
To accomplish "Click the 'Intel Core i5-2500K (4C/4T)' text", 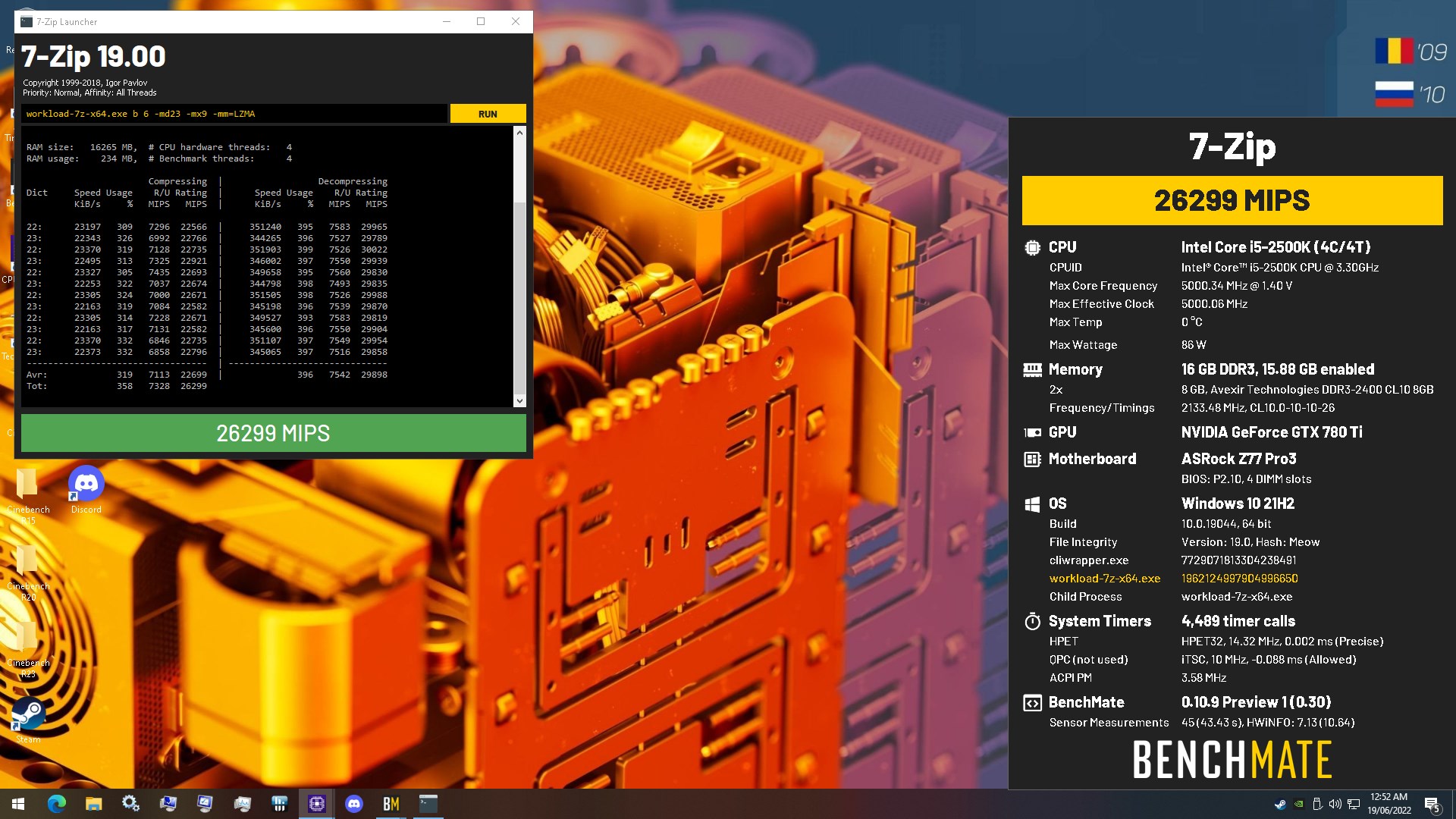I will 1276,247.
